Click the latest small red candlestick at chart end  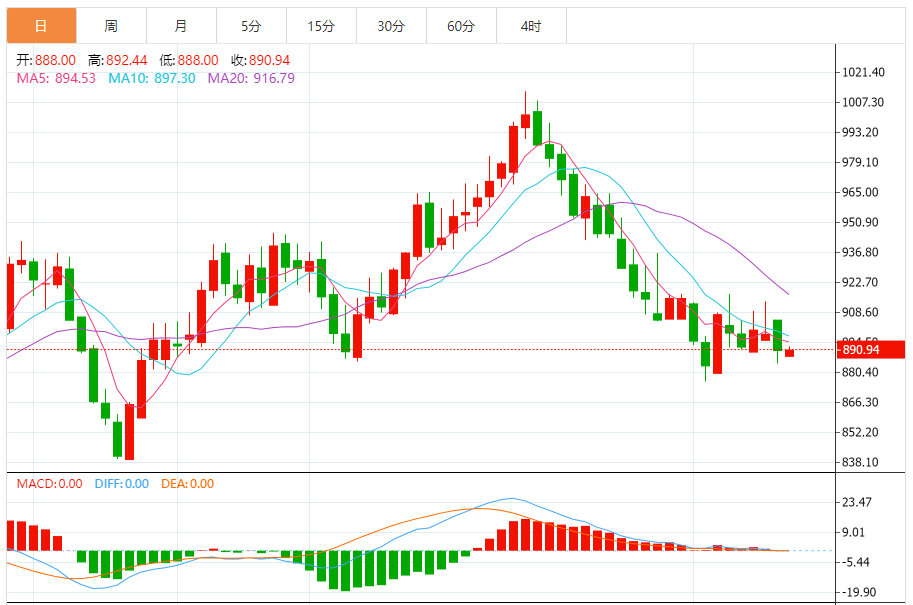pyautogui.click(x=790, y=352)
